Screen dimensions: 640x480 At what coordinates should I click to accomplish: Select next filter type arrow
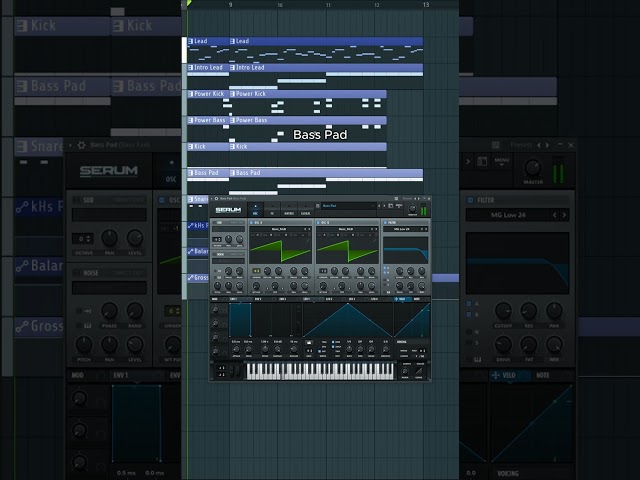point(426,229)
